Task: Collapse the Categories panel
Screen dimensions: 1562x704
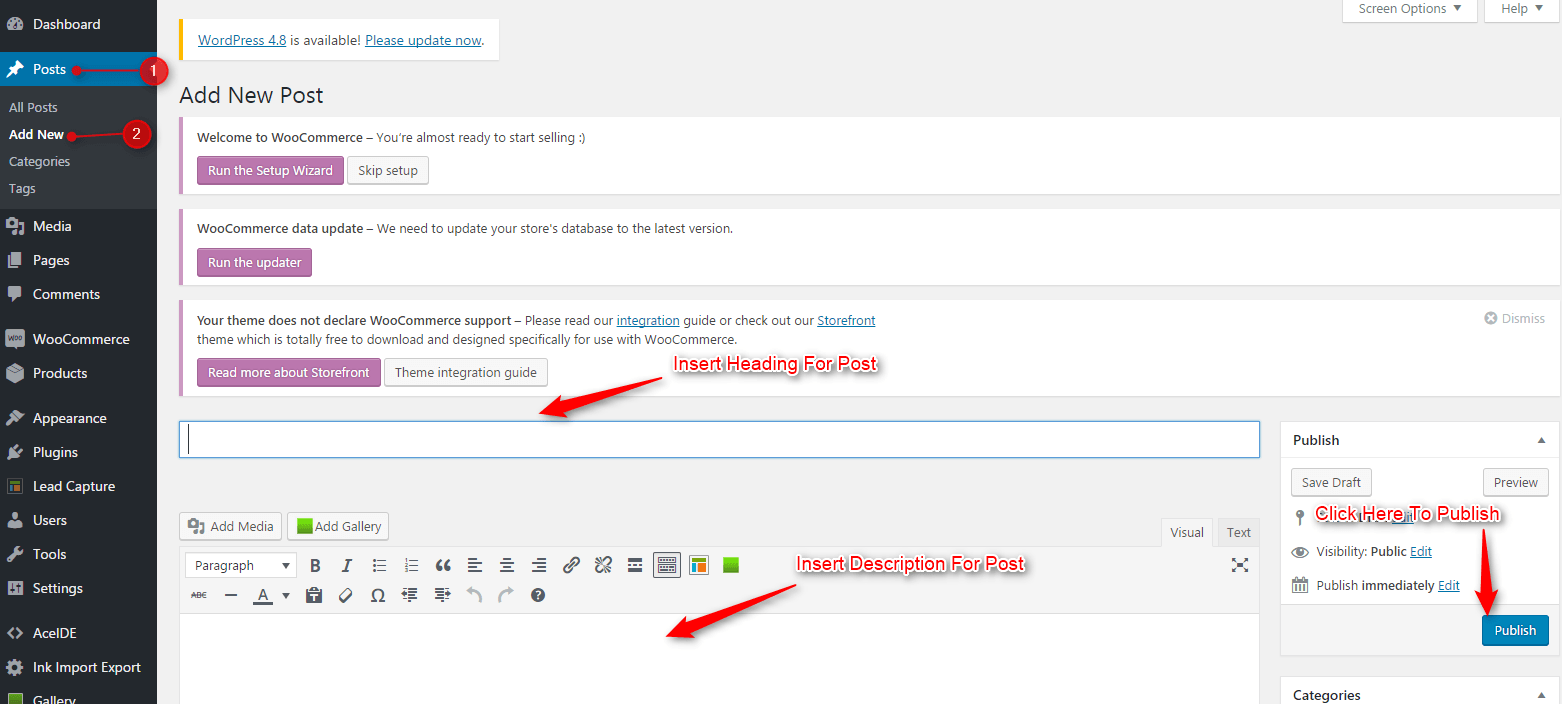Action: (1541, 695)
